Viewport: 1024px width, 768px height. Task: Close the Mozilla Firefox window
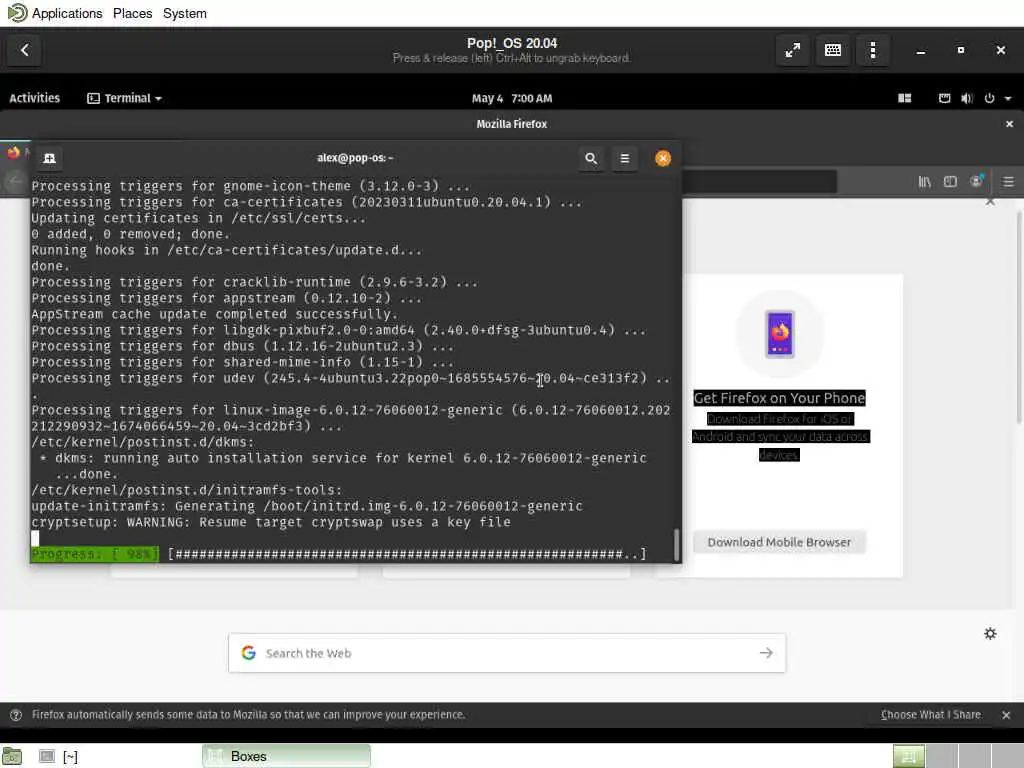click(1009, 123)
